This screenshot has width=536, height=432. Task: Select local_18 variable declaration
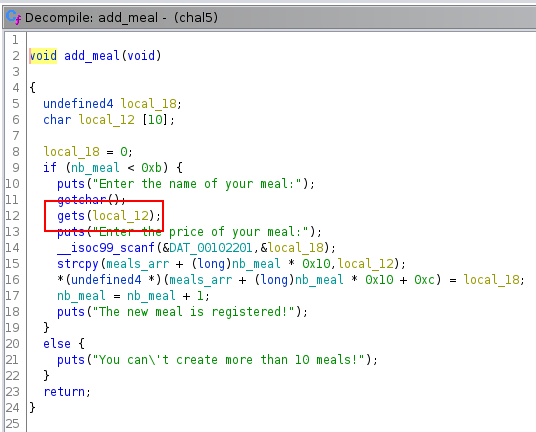pyautogui.click(x=149, y=104)
